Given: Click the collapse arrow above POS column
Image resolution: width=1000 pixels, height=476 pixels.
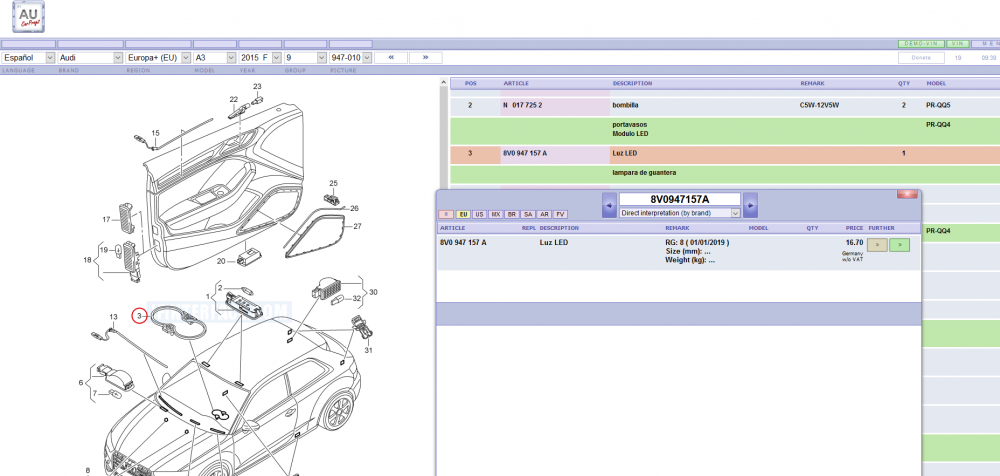Looking at the screenshot, I should (x=444, y=82).
